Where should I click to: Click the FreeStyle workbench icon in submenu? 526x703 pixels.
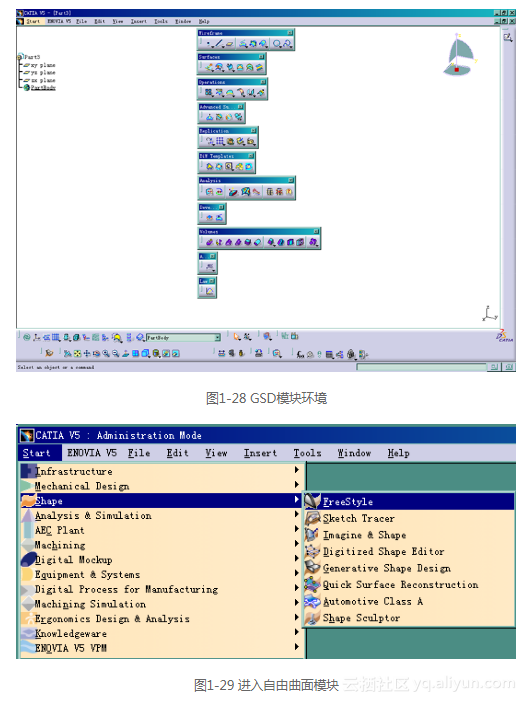tap(313, 501)
